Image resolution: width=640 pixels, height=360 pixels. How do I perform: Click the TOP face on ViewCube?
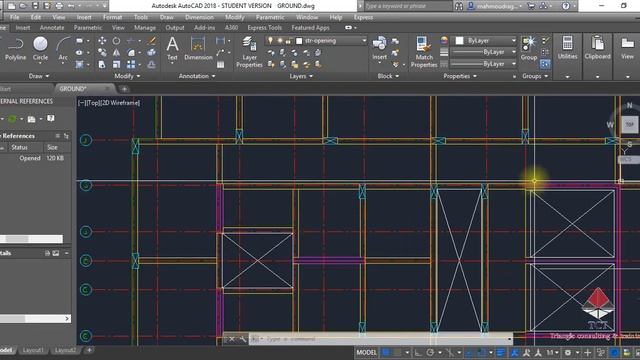coord(629,124)
